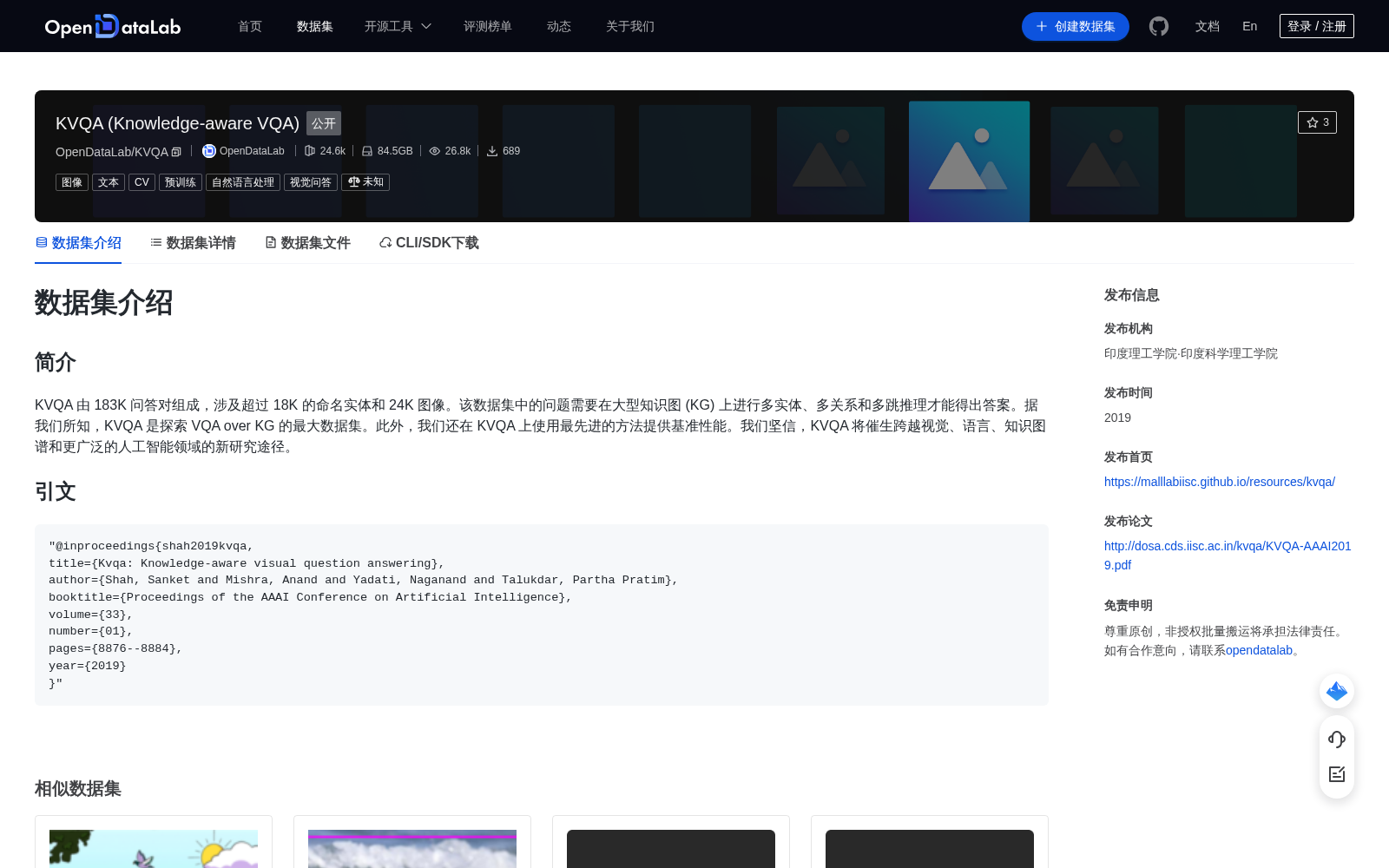Click the 视觉问答 tag
The height and width of the screenshot is (868, 1389).
click(x=311, y=182)
